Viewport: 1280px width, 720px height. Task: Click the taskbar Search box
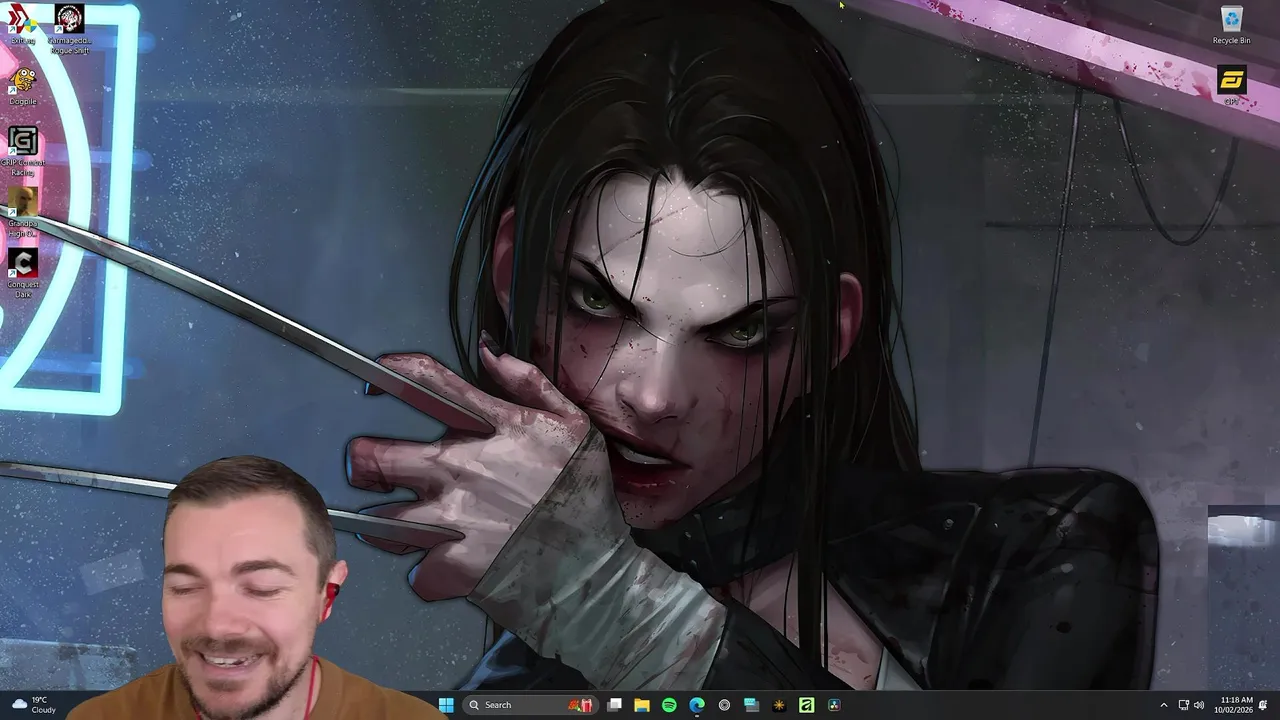[x=530, y=705]
